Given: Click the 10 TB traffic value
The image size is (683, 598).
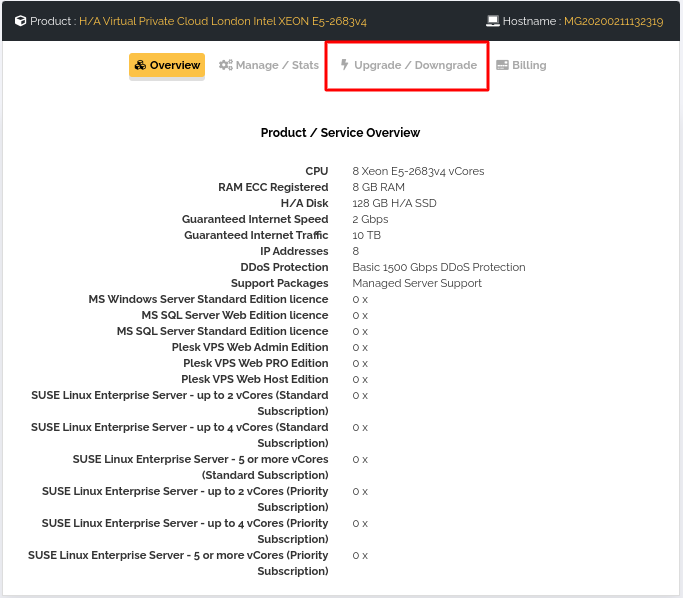Looking at the screenshot, I should tap(367, 235).
